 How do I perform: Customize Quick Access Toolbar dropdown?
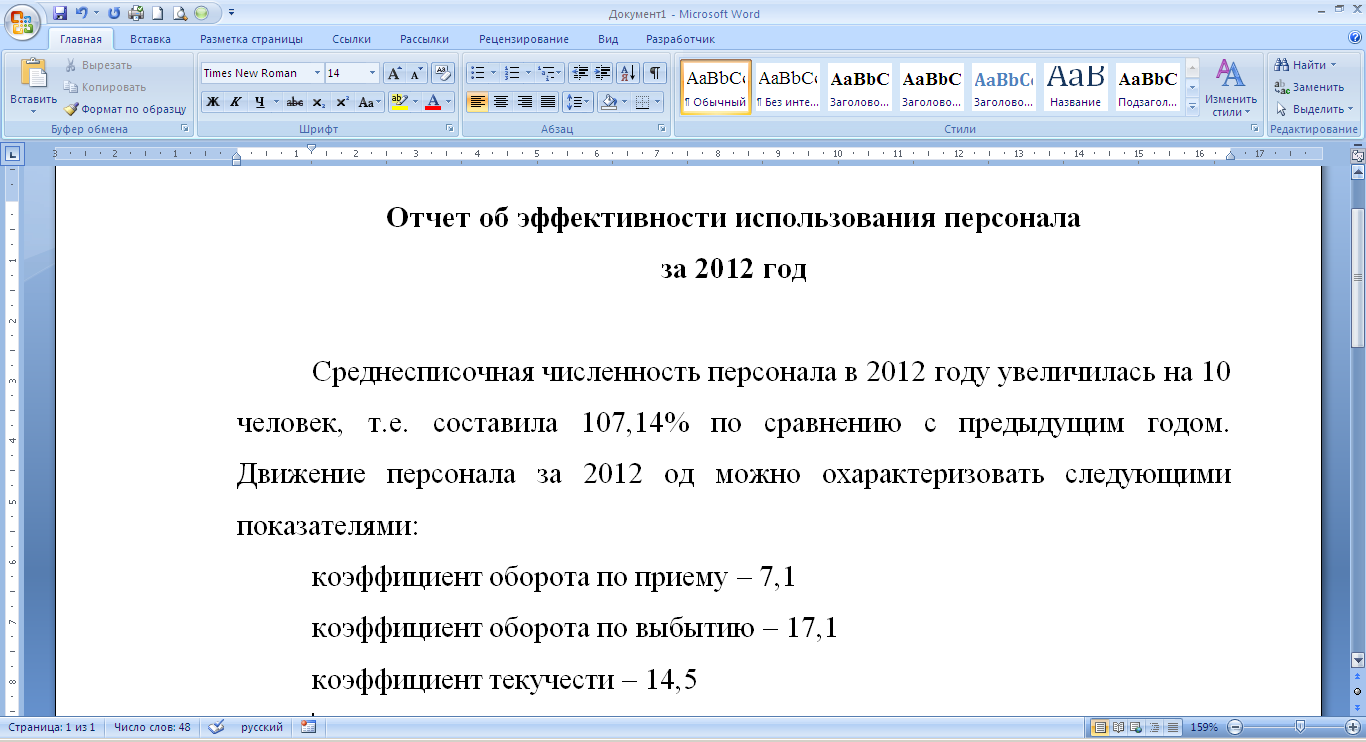[231, 13]
